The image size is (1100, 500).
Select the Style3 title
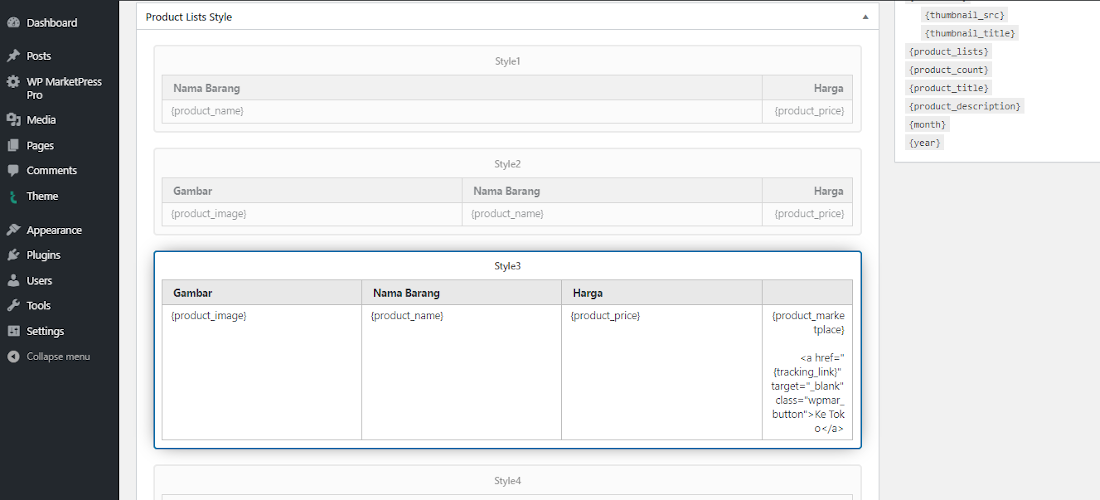pos(507,266)
